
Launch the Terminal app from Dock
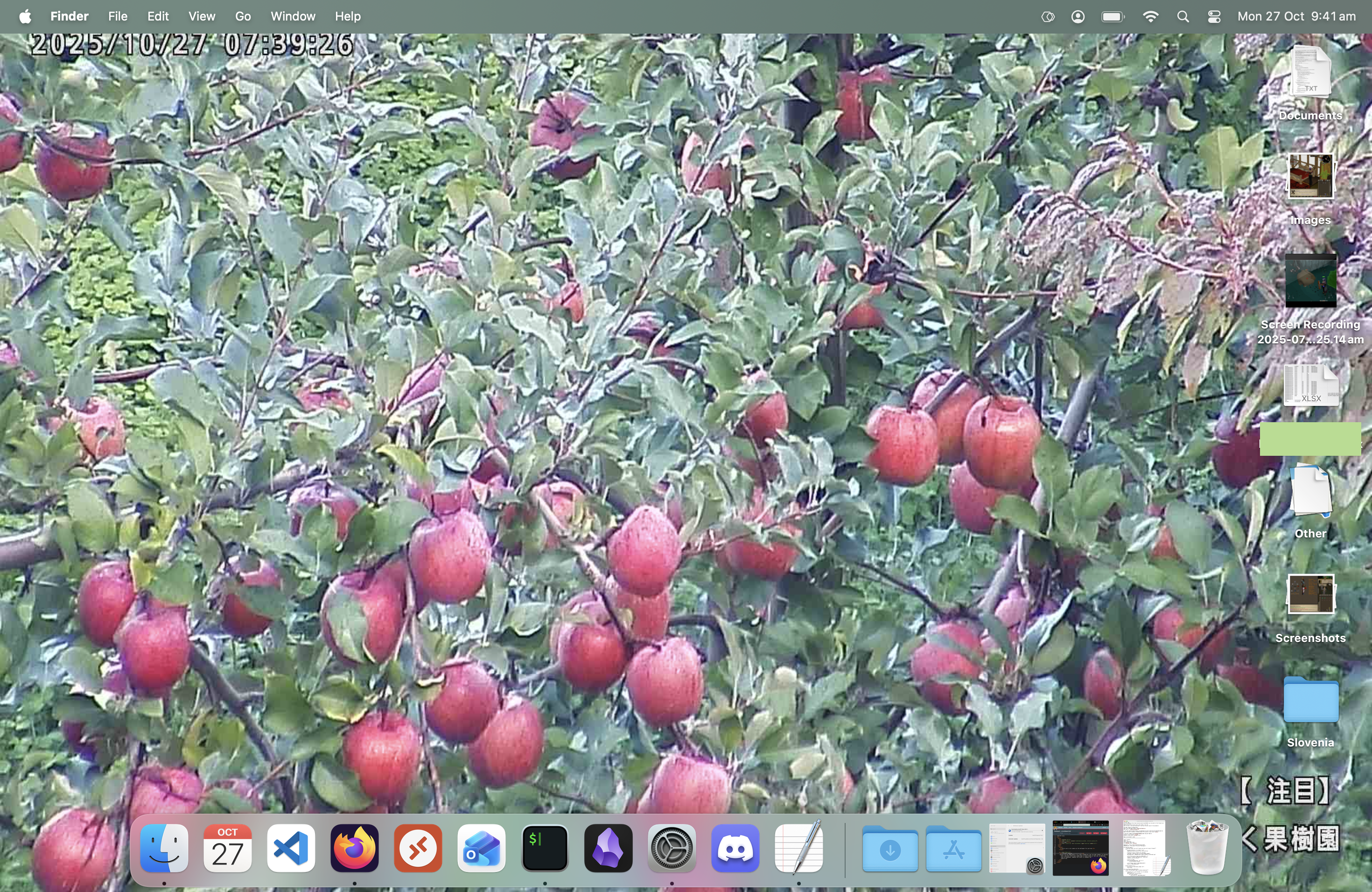point(545,848)
